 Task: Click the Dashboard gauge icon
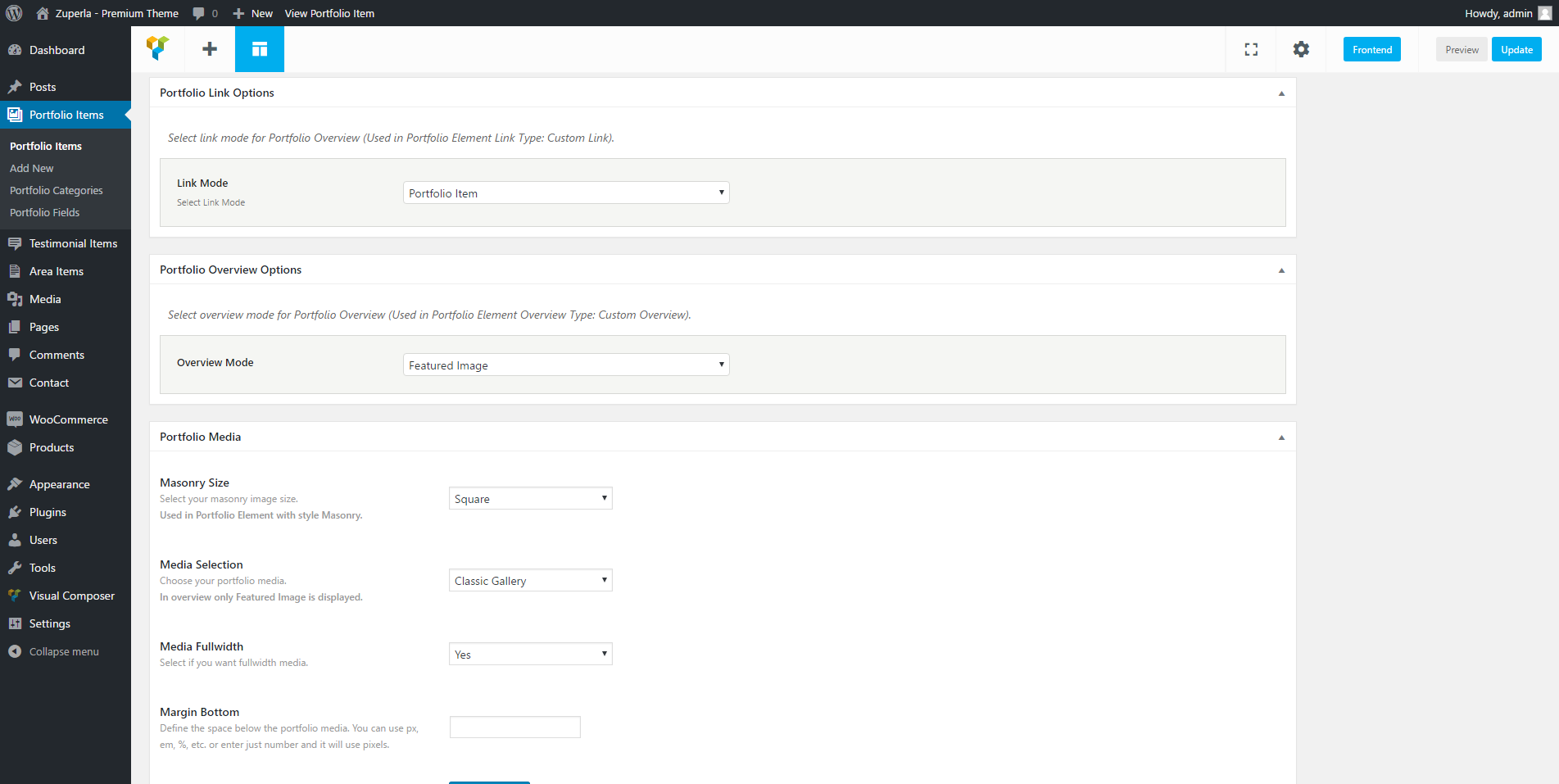[x=15, y=50]
